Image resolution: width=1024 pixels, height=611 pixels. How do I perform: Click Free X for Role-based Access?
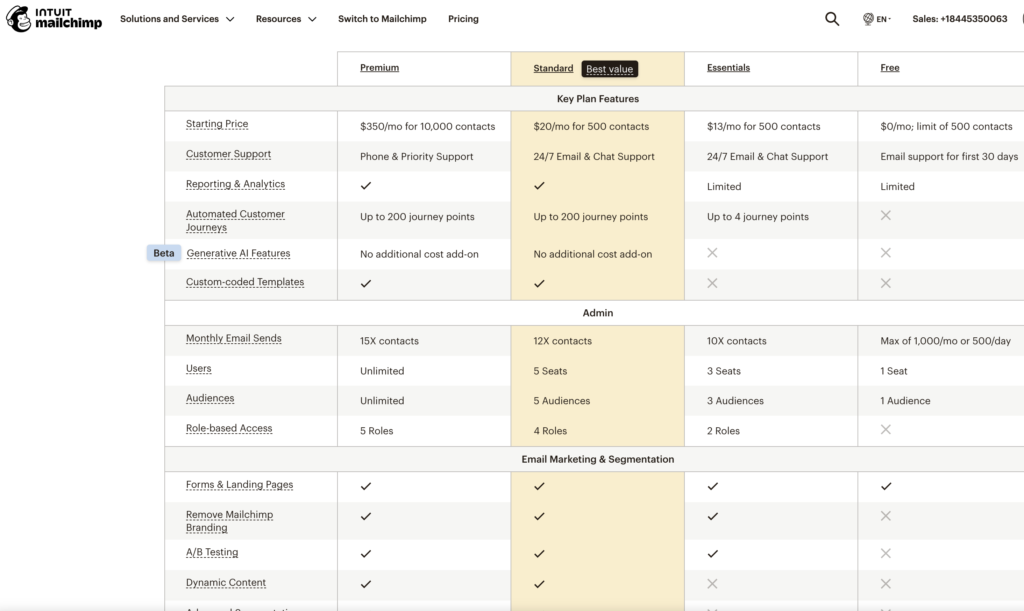click(886, 430)
